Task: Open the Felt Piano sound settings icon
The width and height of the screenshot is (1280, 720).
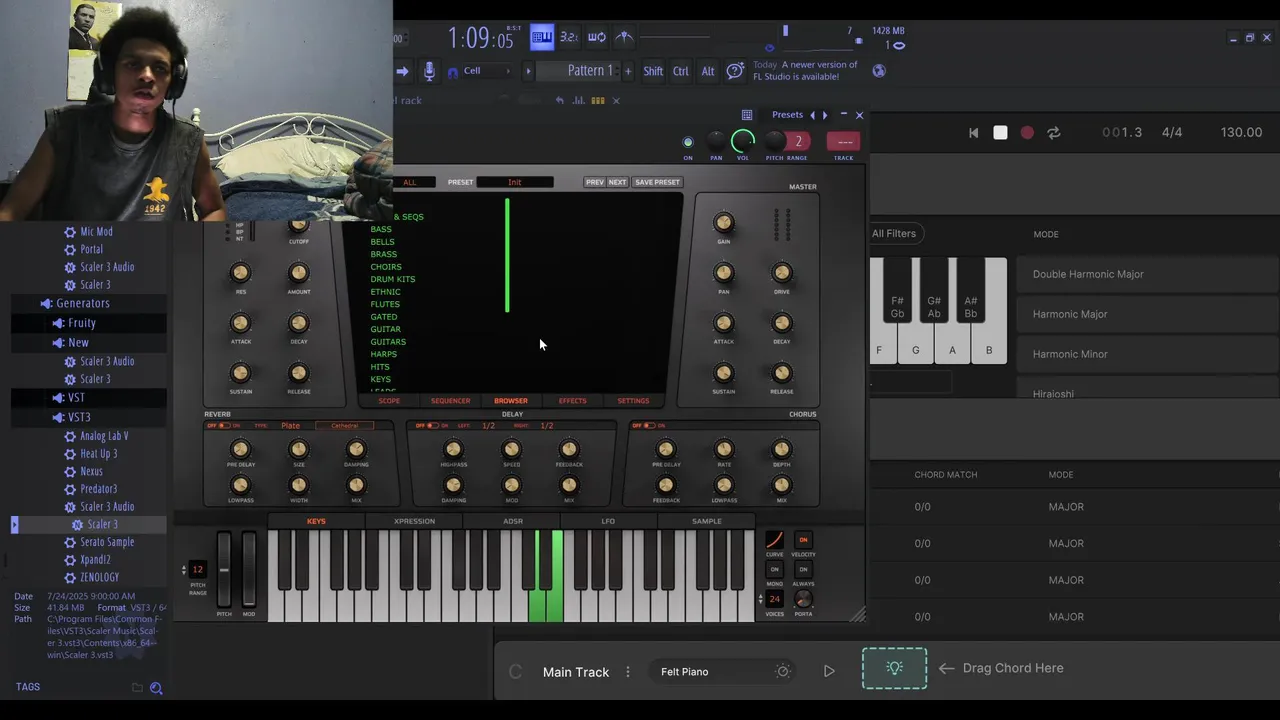Action: coord(783,672)
